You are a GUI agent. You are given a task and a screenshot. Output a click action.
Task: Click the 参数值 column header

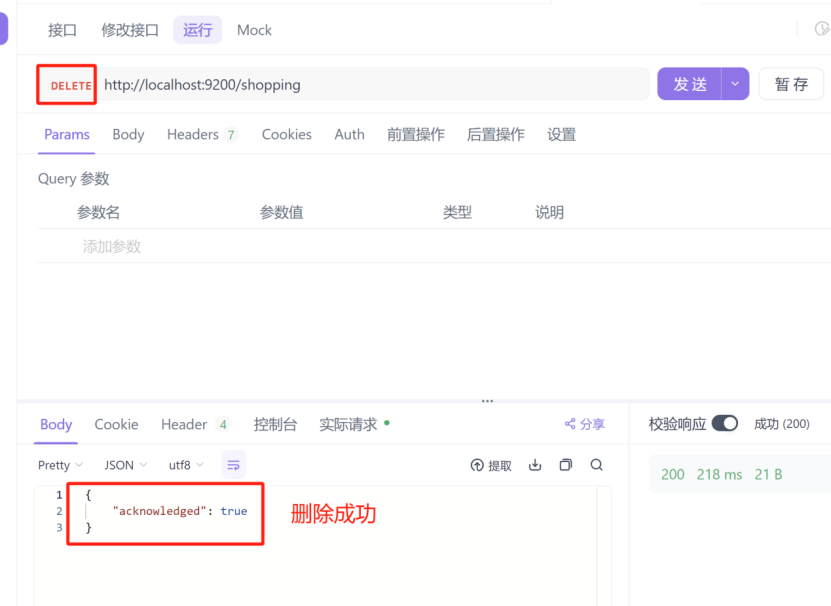281,213
